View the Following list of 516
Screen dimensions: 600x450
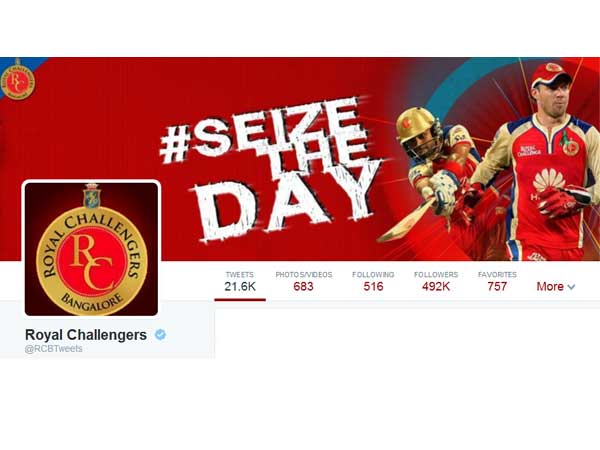[x=373, y=281]
